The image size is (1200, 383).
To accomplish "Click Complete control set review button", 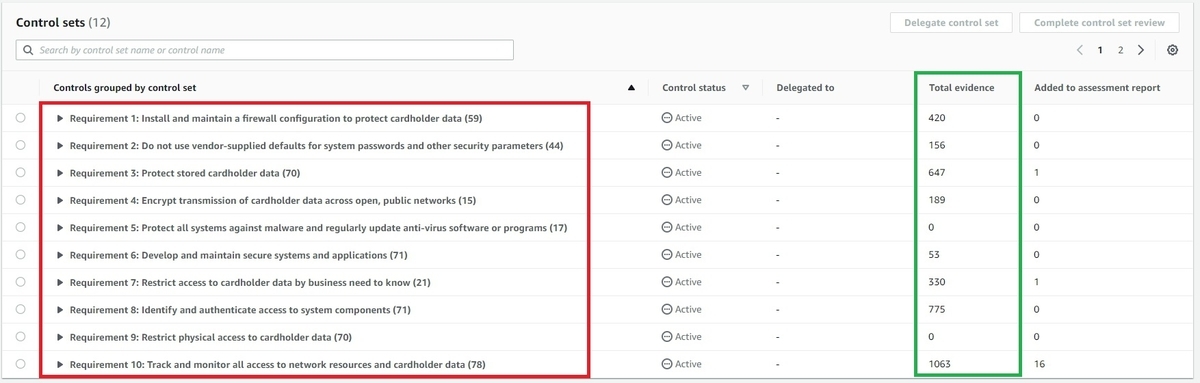I will tap(1100, 22).
